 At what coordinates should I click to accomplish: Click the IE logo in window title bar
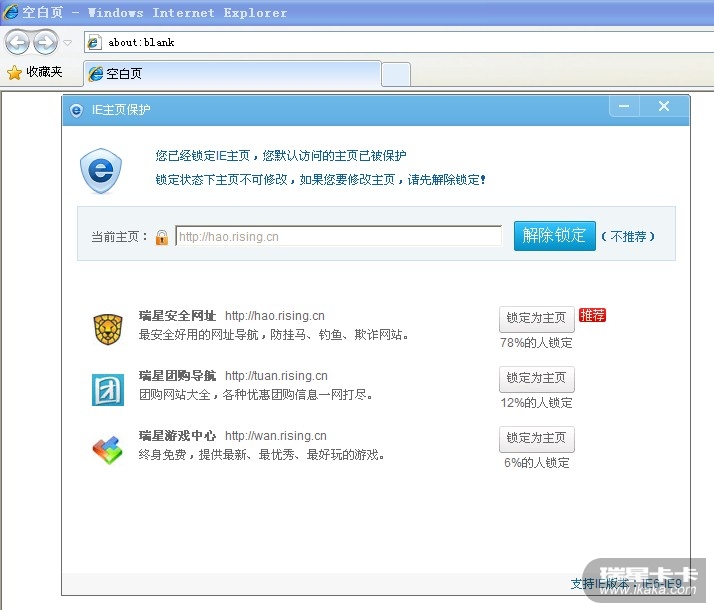[x=11, y=12]
